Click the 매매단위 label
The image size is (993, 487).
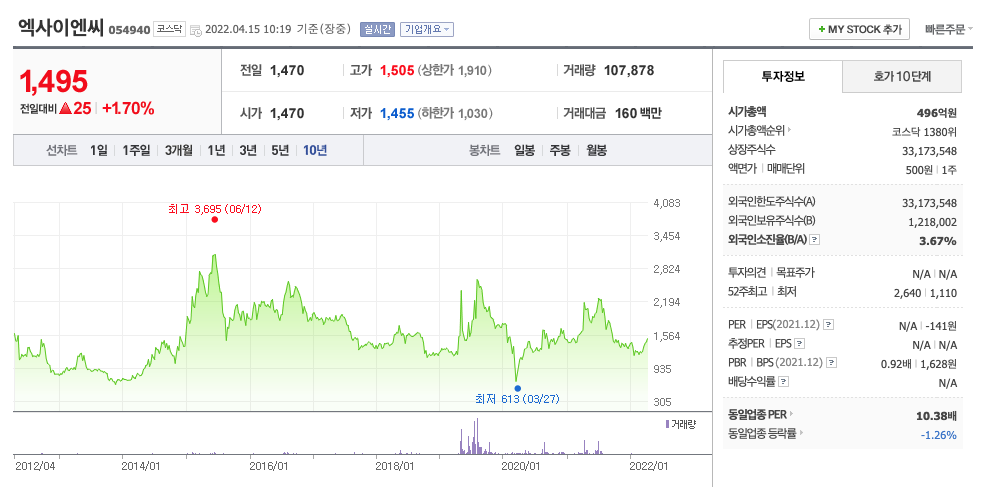(786, 168)
